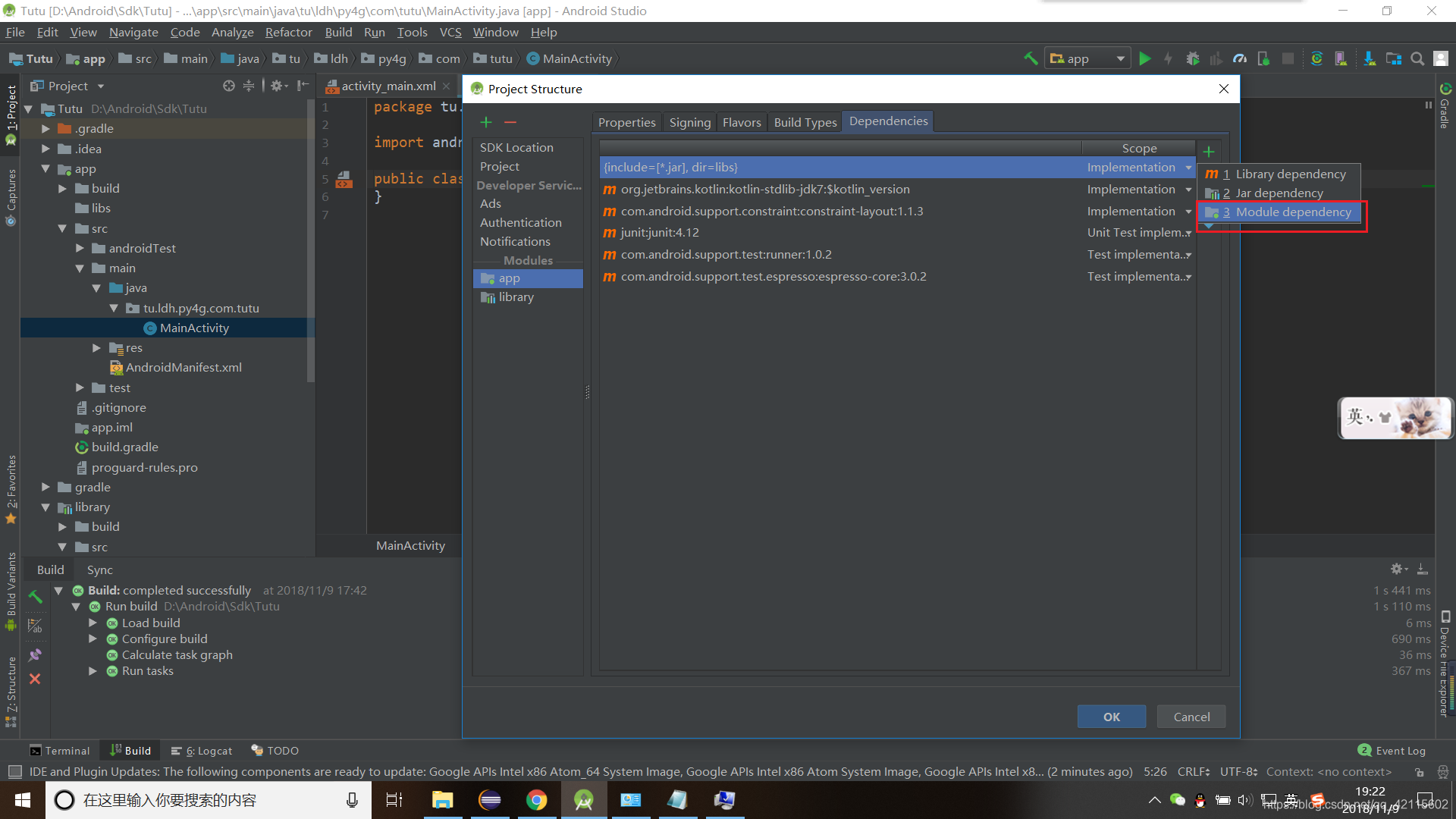
Task: Open Event Log in status bar
Action: [x=1392, y=750]
